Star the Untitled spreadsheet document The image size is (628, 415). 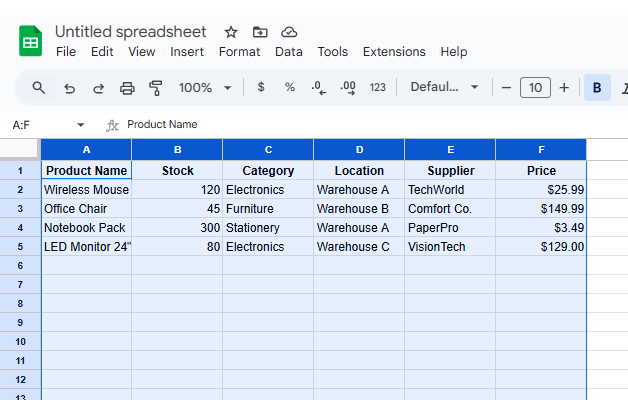231,32
